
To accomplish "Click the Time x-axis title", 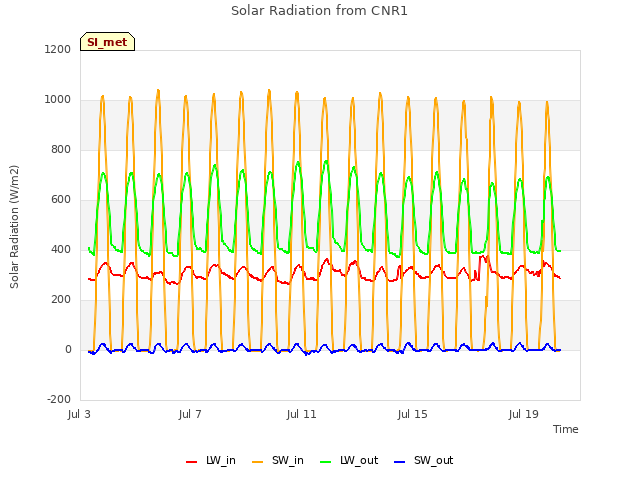I will [566, 429].
